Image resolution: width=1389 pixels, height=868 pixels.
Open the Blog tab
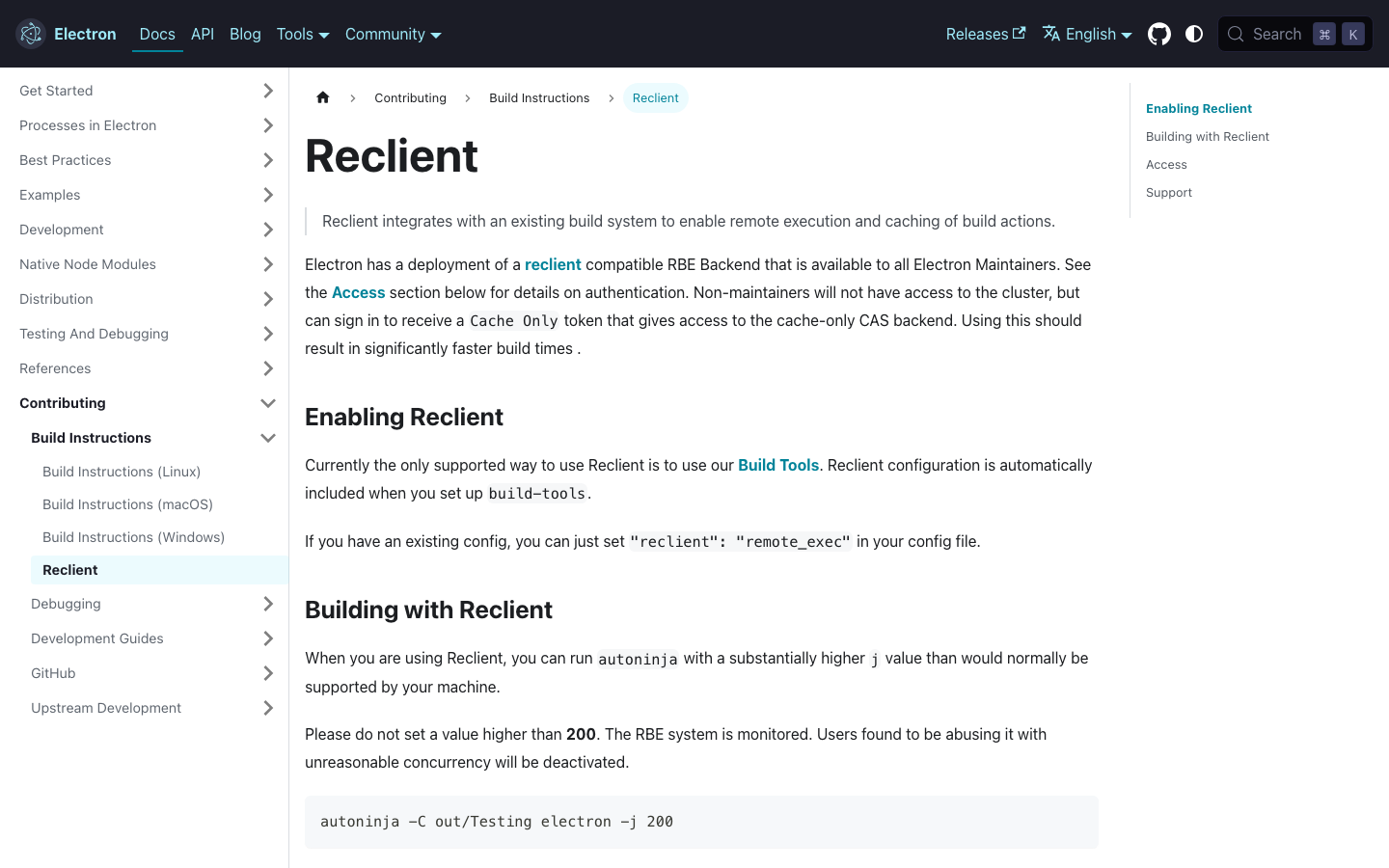point(245,34)
